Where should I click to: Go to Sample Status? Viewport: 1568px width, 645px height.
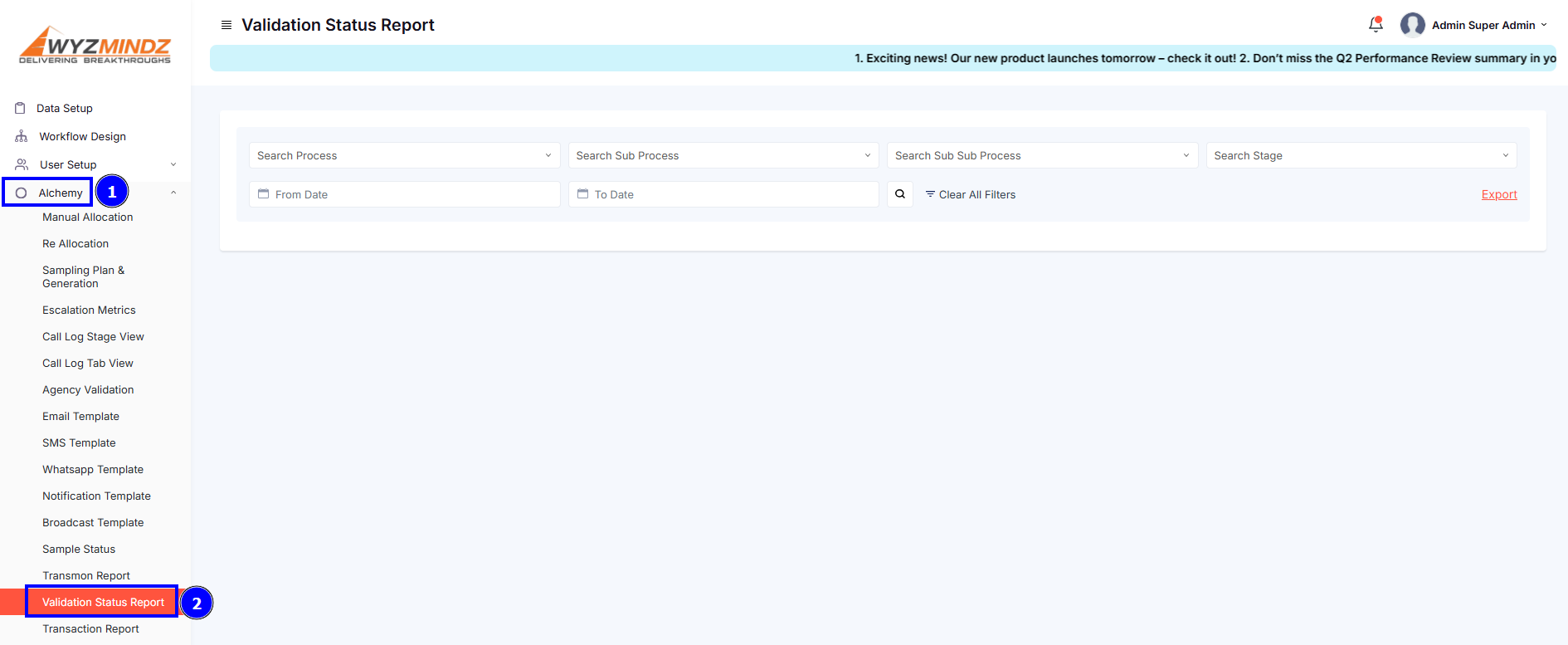point(79,549)
